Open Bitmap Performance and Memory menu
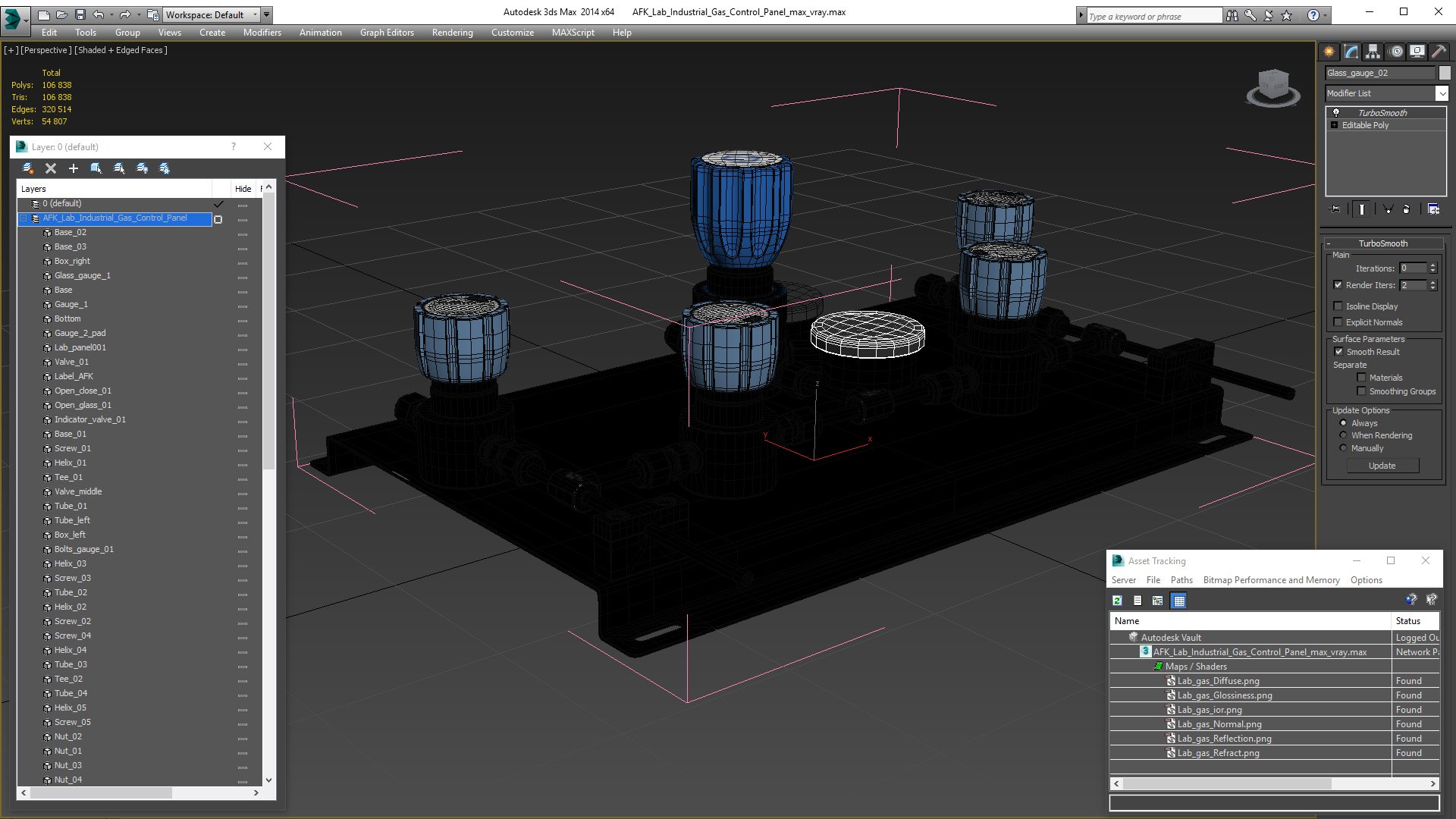Screen dimensions: 1456x819 point(1271,580)
